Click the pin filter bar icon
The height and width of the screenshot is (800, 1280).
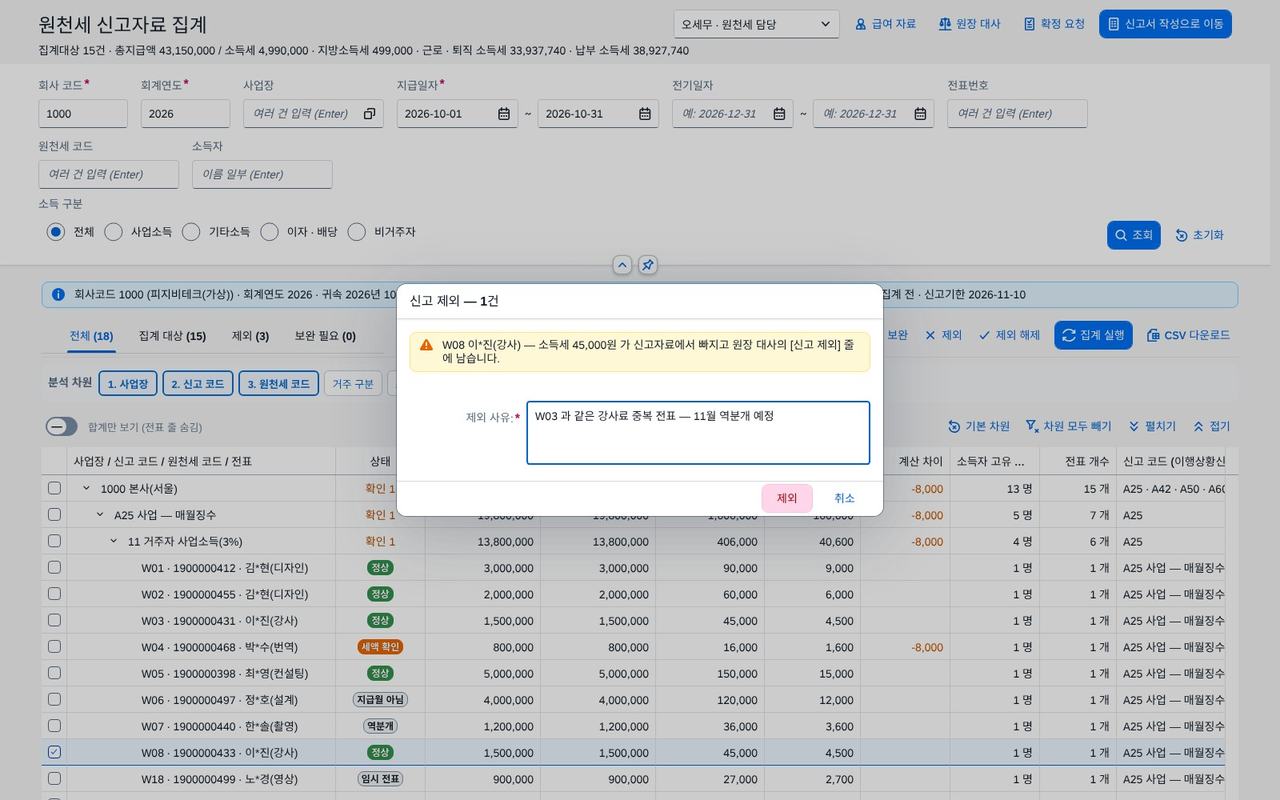[x=648, y=265]
